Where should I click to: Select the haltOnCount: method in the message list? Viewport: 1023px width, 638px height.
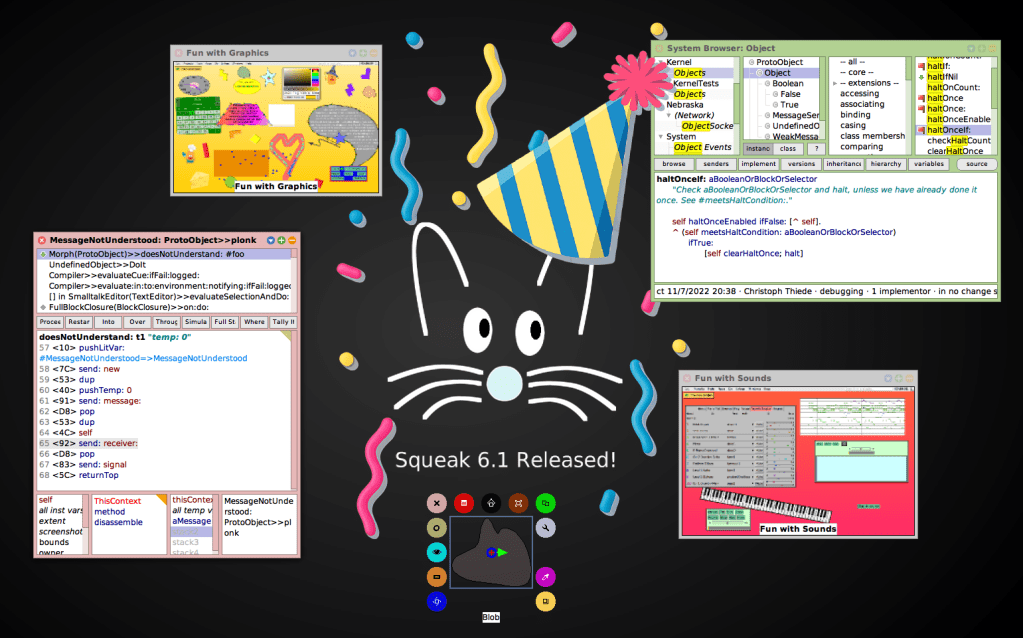pyautogui.click(x=953, y=87)
